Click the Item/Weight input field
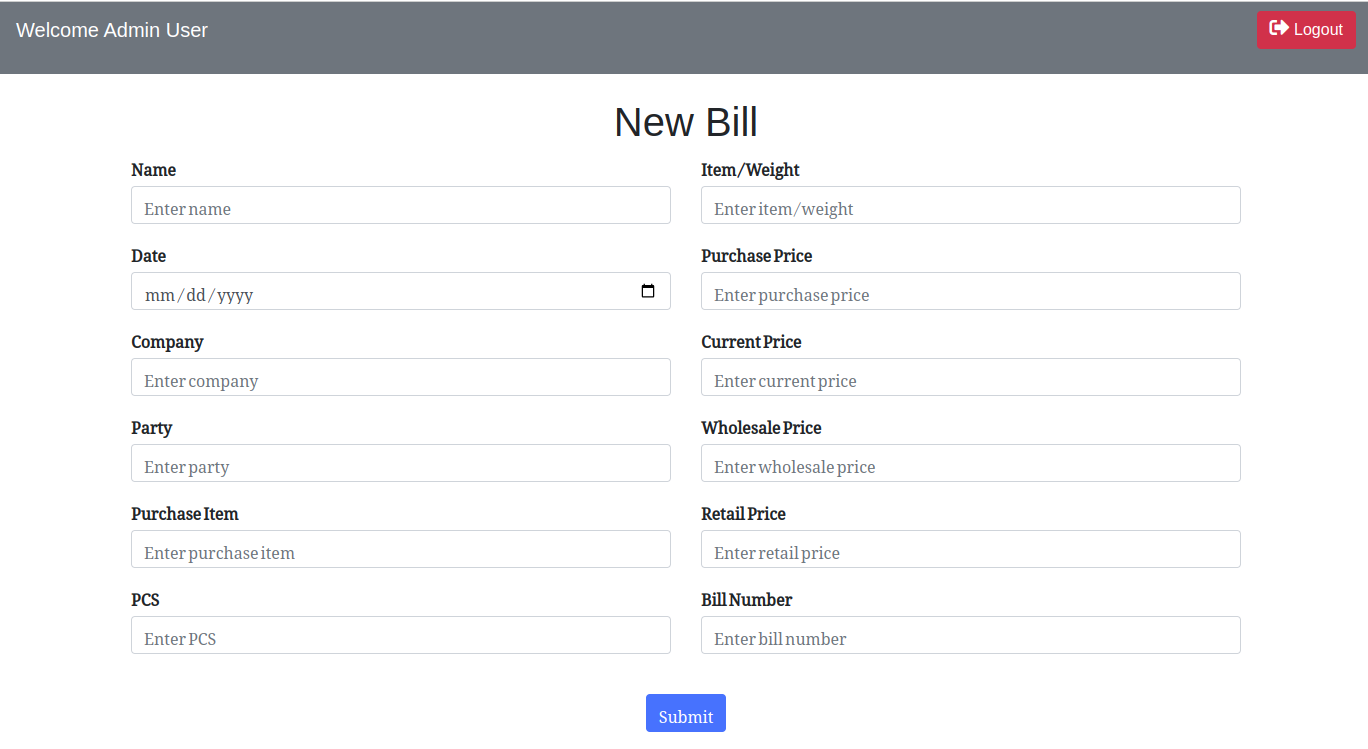1368x749 pixels. click(x=970, y=206)
